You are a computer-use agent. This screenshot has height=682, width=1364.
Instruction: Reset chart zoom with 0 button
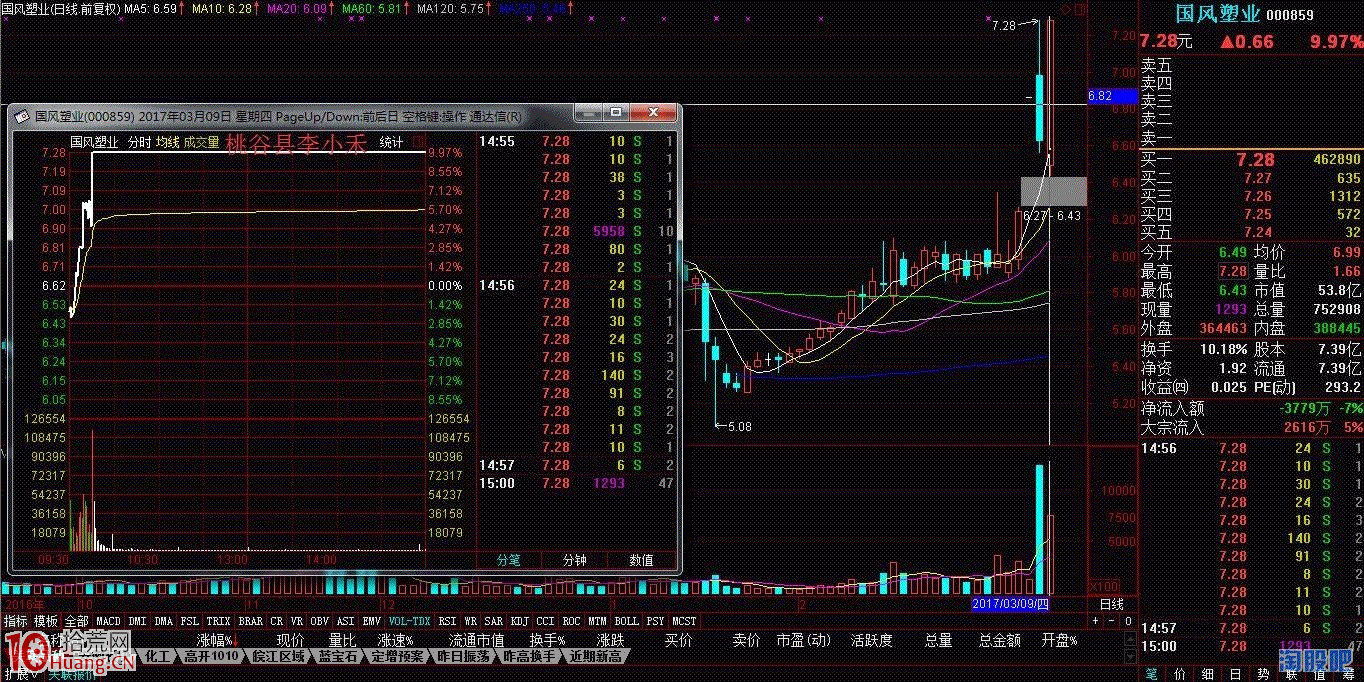(1128, 621)
